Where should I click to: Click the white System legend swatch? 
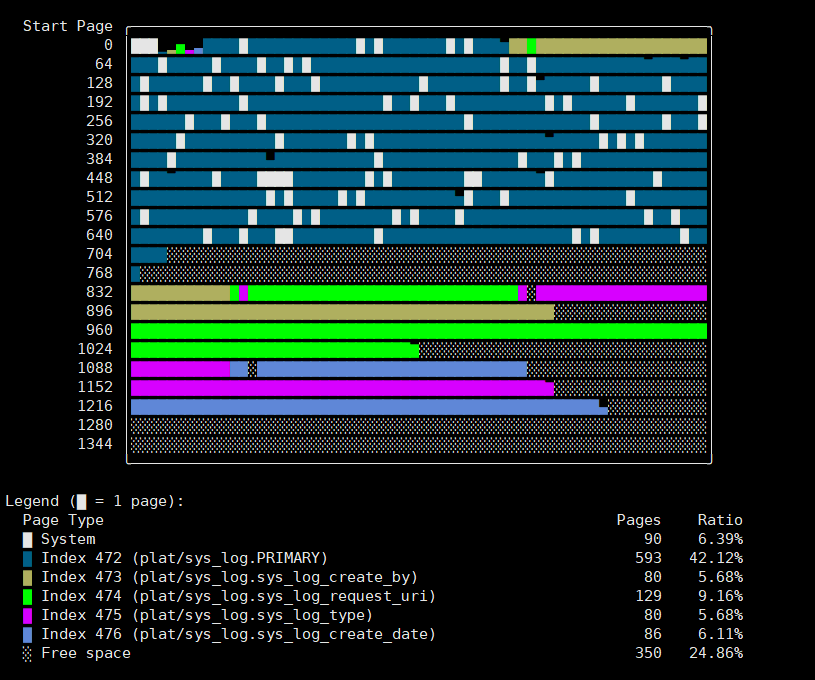pos(27,539)
